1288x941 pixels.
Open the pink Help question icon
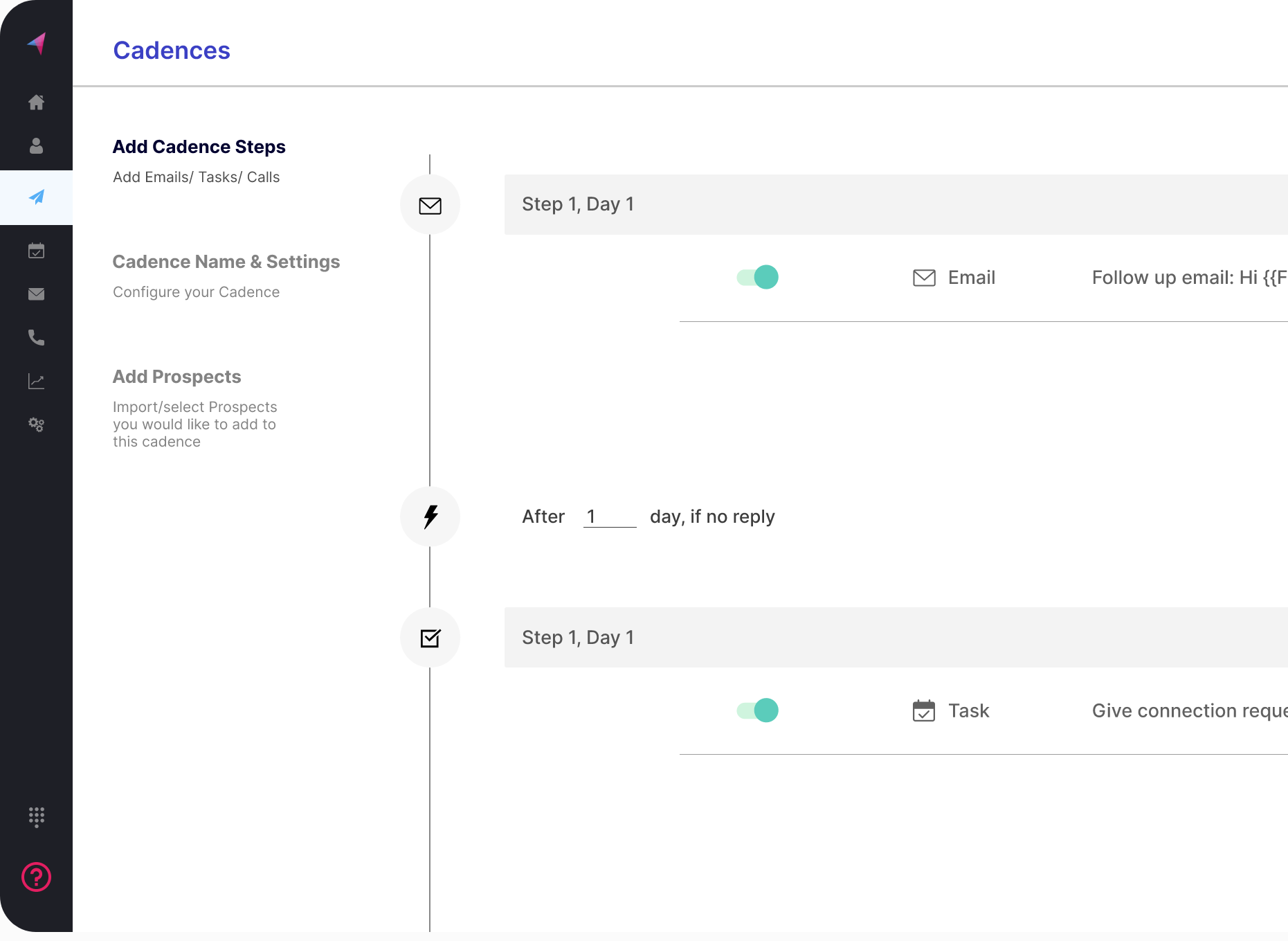coord(37,877)
